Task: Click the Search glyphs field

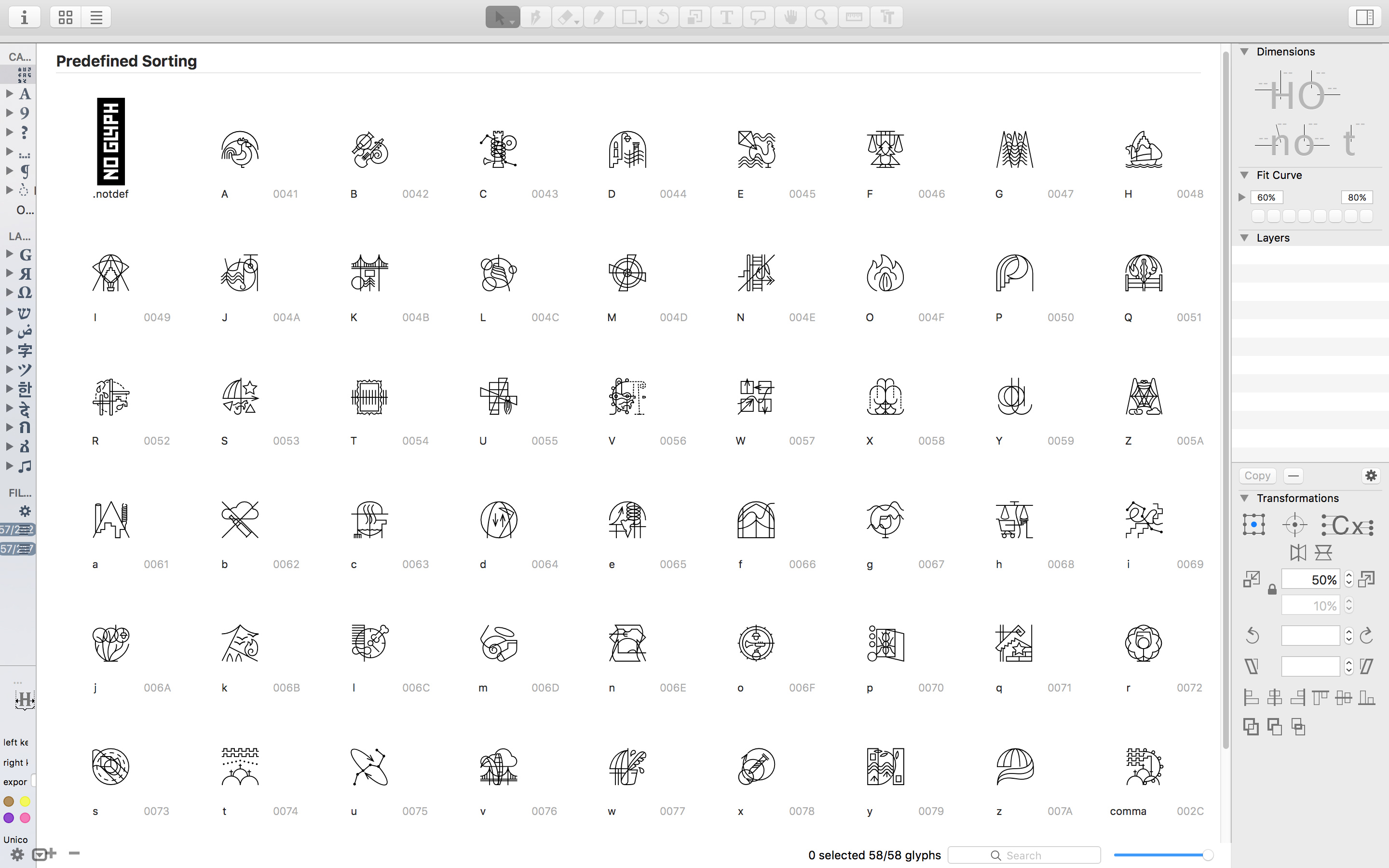Action: click(x=1024, y=855)
